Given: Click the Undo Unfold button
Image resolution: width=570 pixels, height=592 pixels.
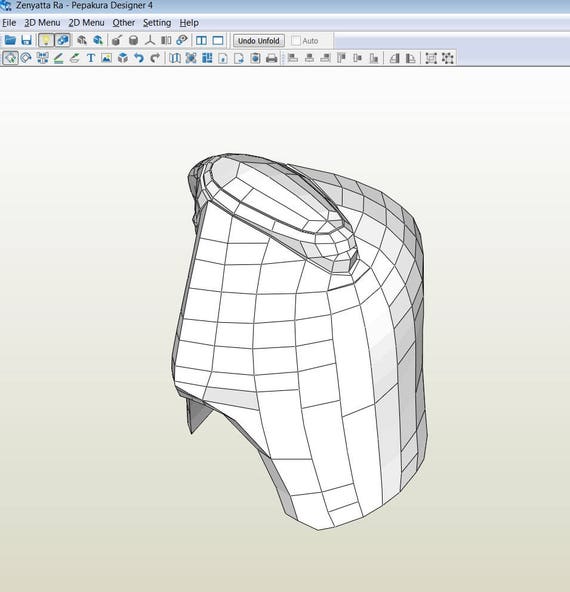Looking at the screenshot, I should click(x=259, y=41).
